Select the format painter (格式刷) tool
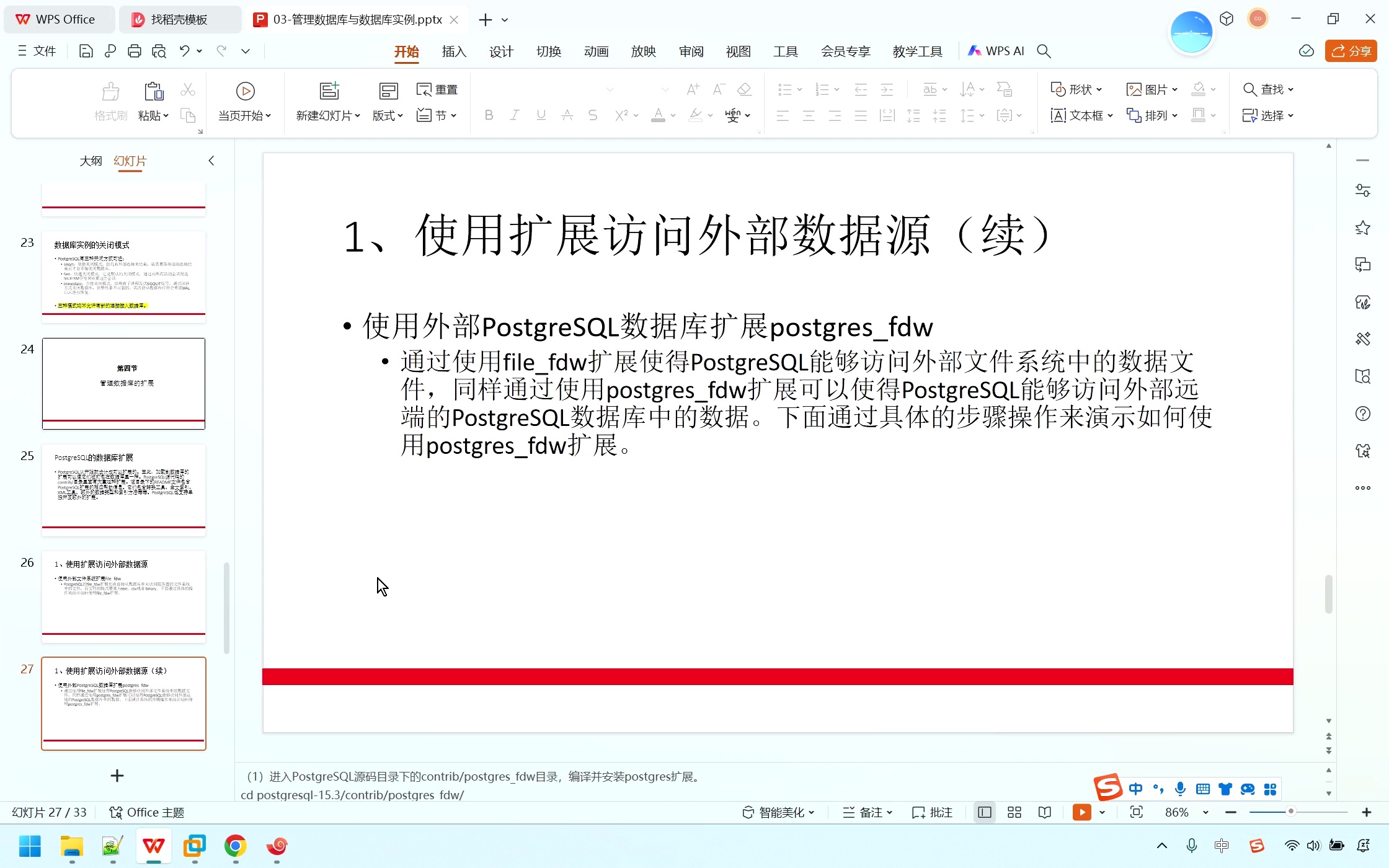Image resolution: width=1389 pixels, height=868 pixels. pyautogui.click(x=110, y=100)
